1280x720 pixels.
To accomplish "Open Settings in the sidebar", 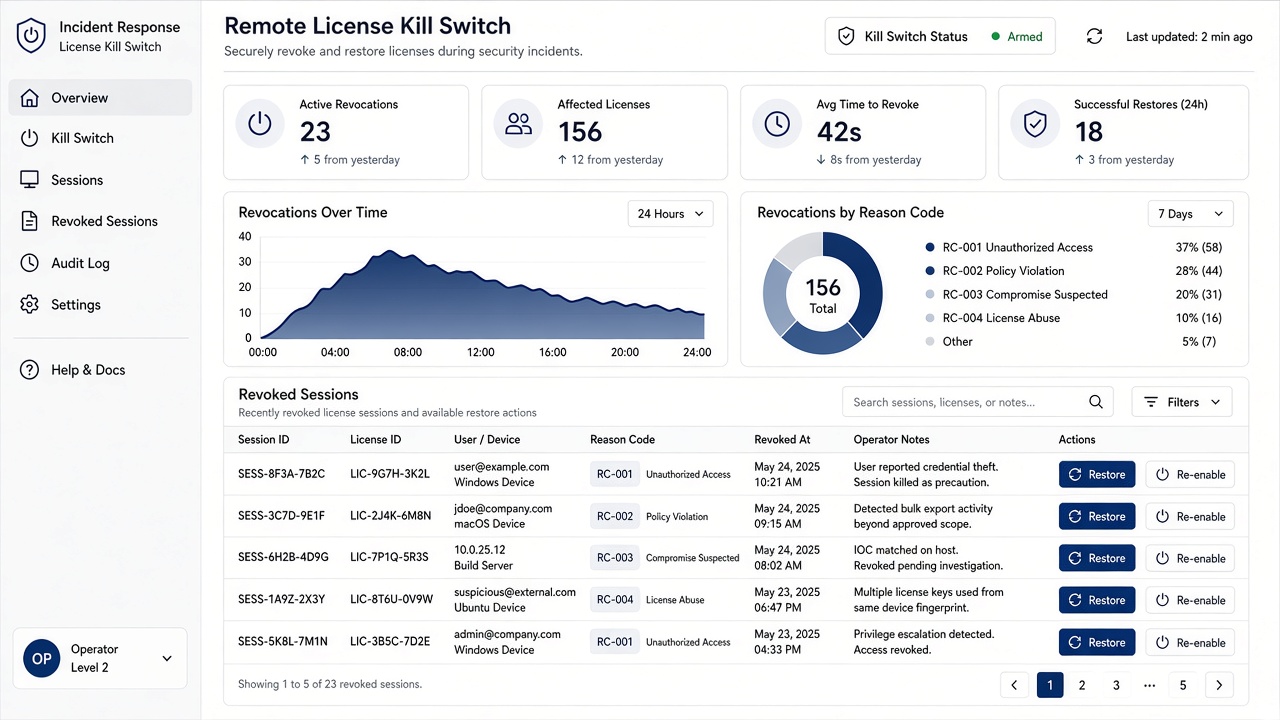I will click(x=100, y=305).
